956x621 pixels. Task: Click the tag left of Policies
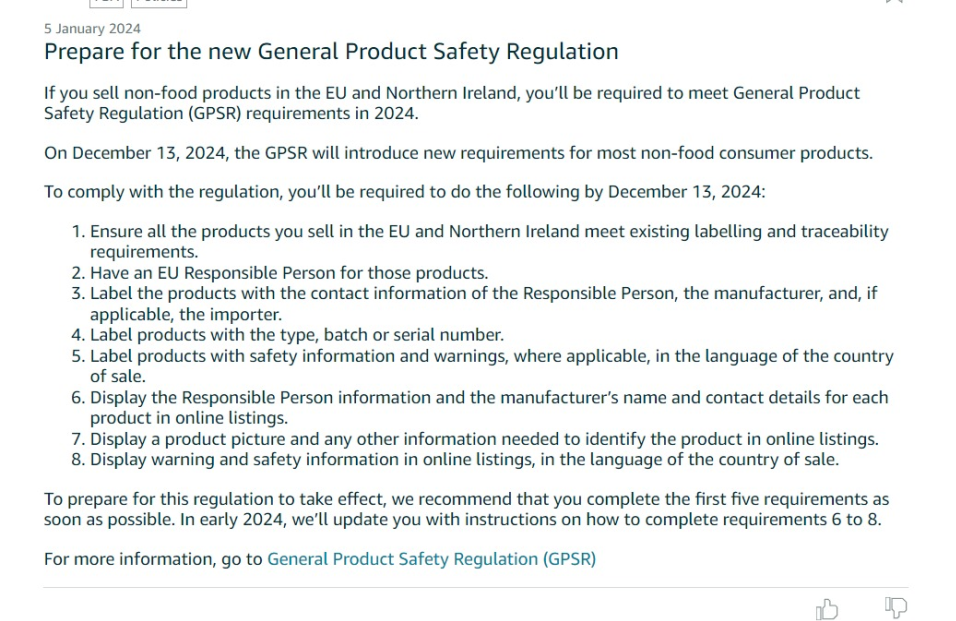(106, 2)
